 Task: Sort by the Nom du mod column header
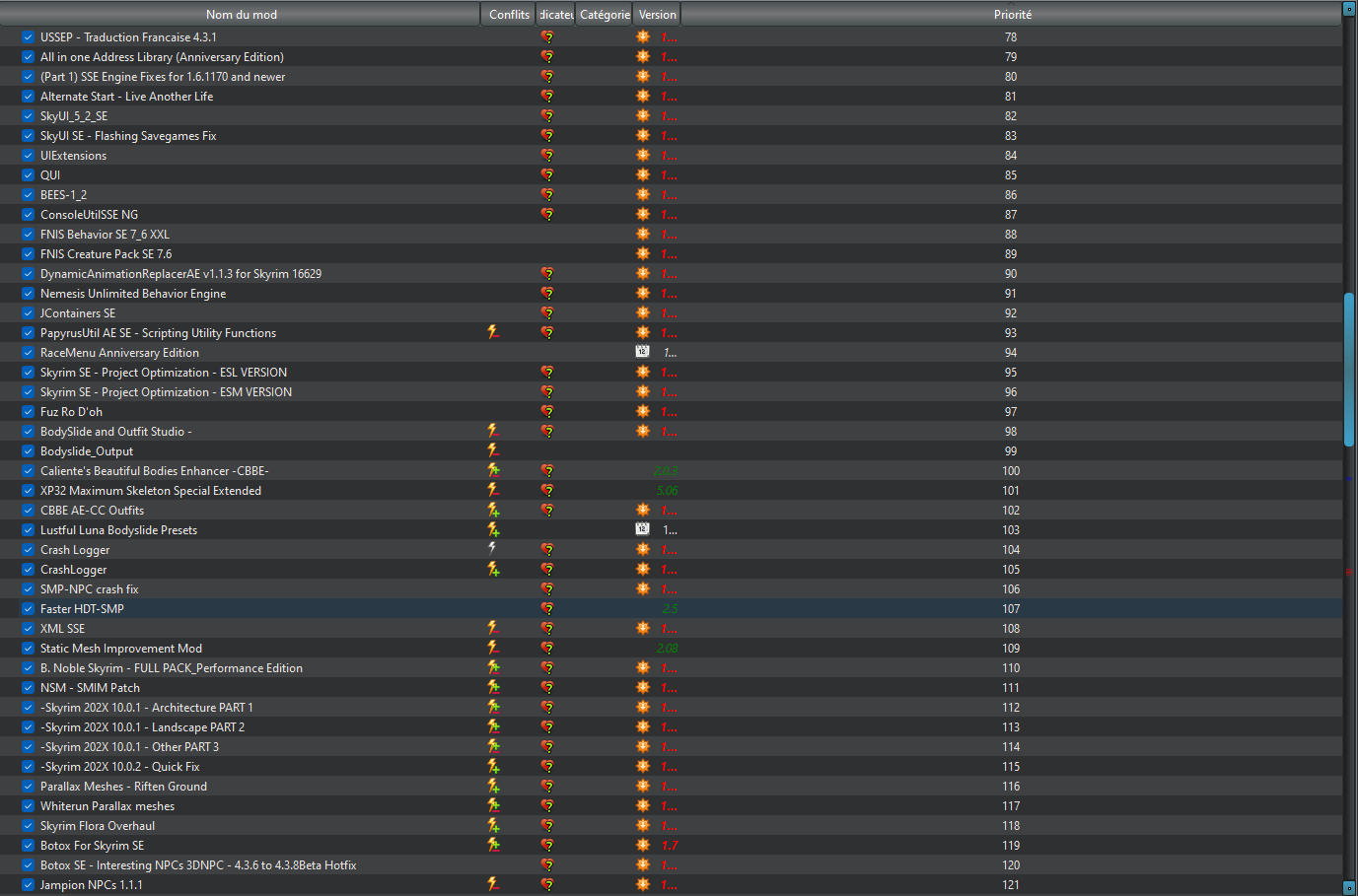241,14
